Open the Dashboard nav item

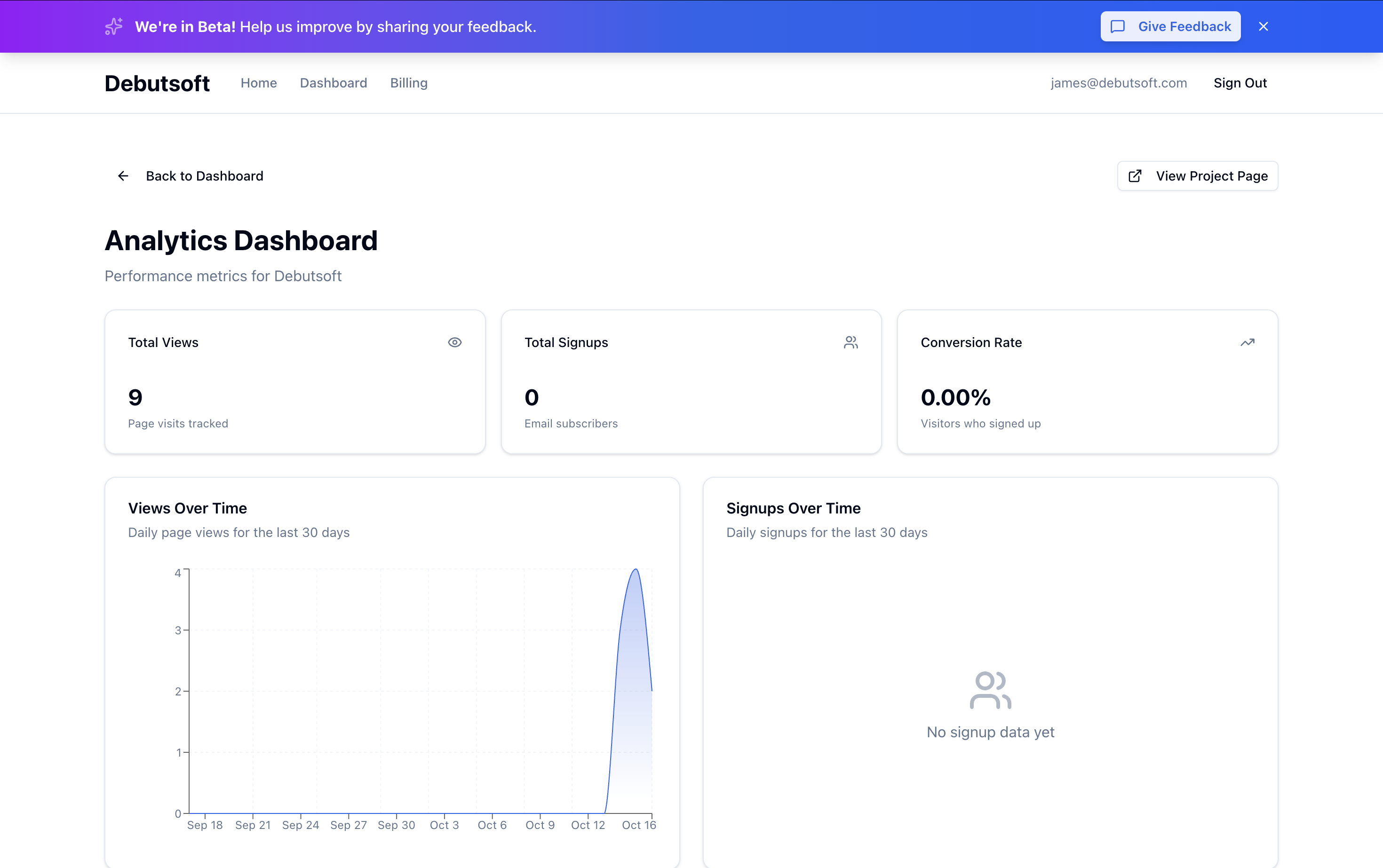coord(333,83)
